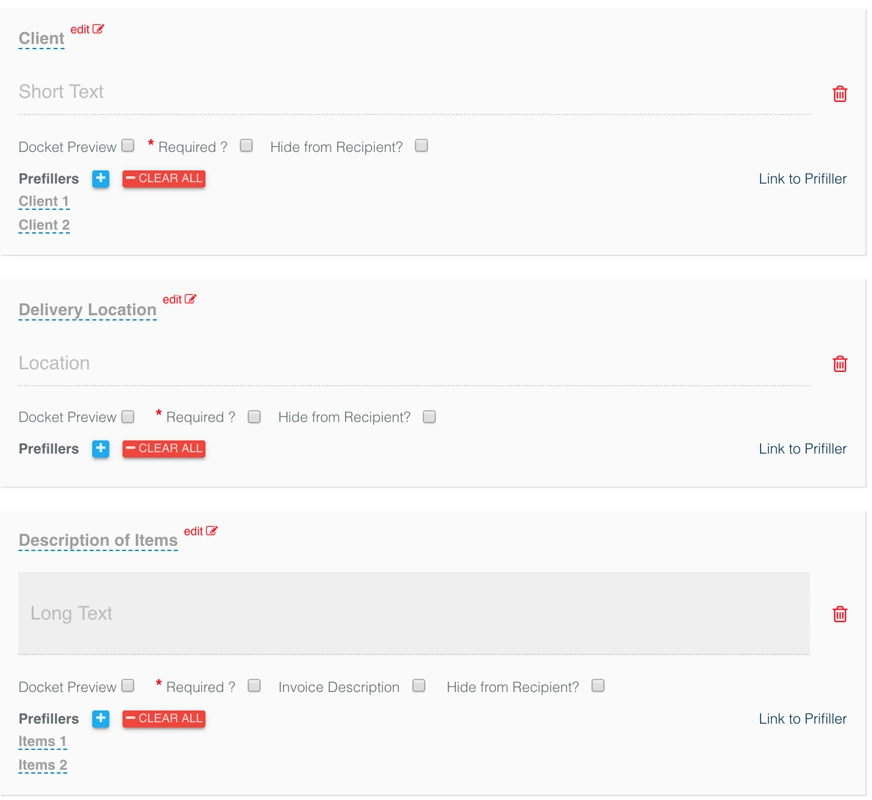Delete the Delivery Location field
The width and height of the screenshot is (872, 800).
(x=839, y=364)
